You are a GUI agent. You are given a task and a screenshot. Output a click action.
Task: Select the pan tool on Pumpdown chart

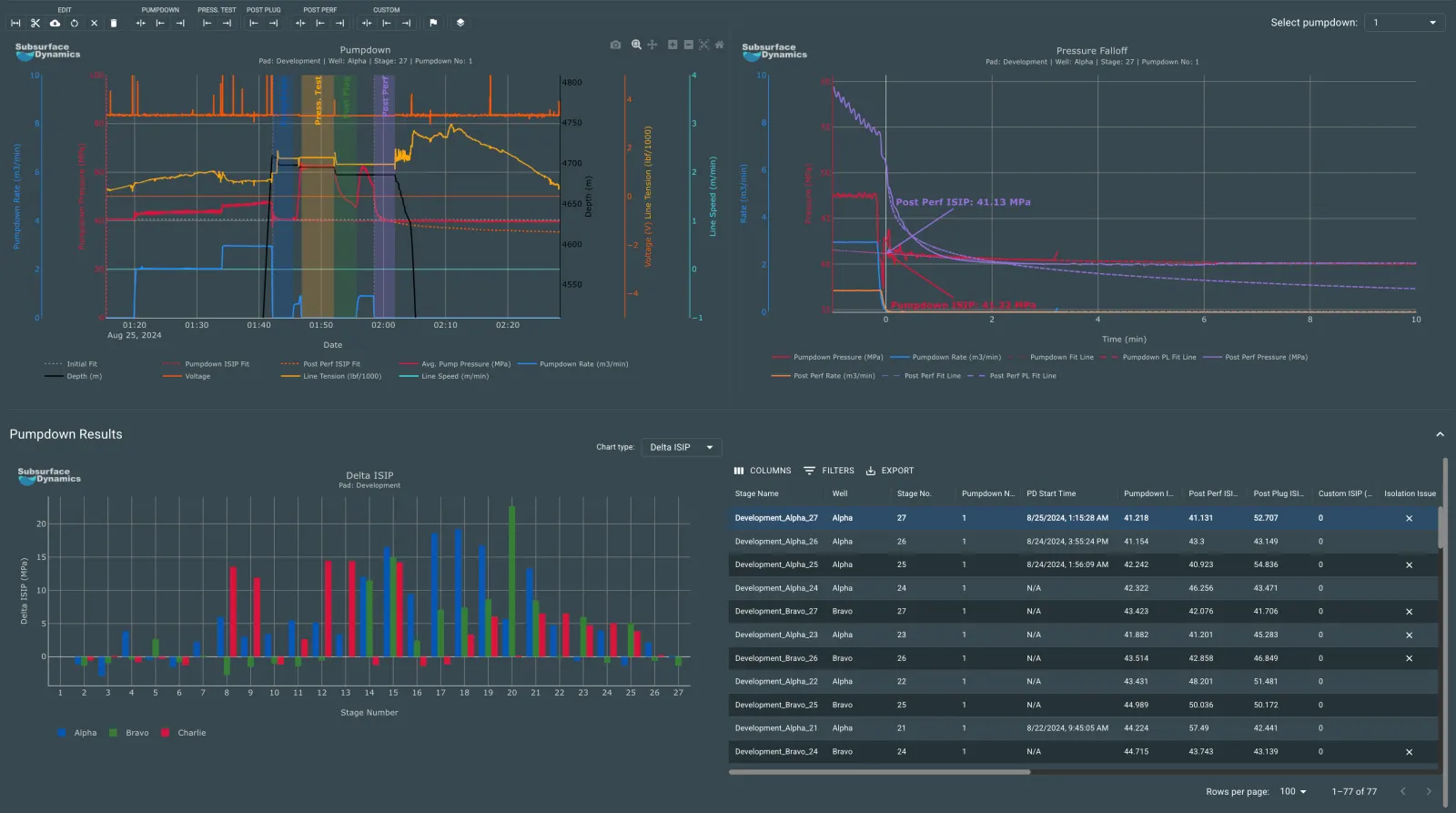(652, 44)
